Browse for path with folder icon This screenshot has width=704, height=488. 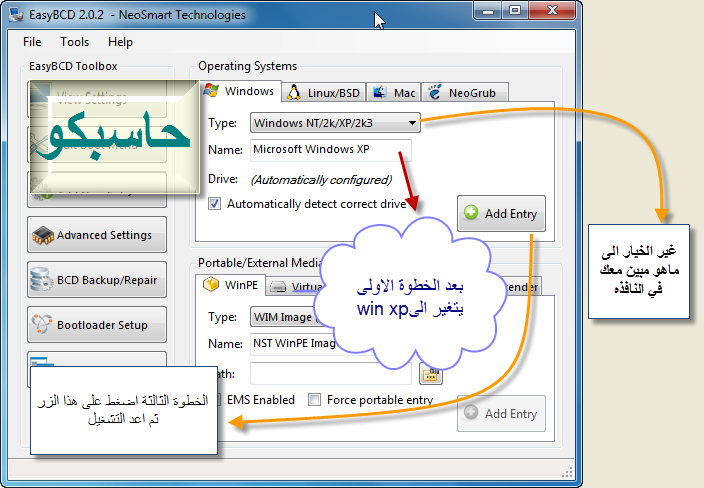pos(431,374)
